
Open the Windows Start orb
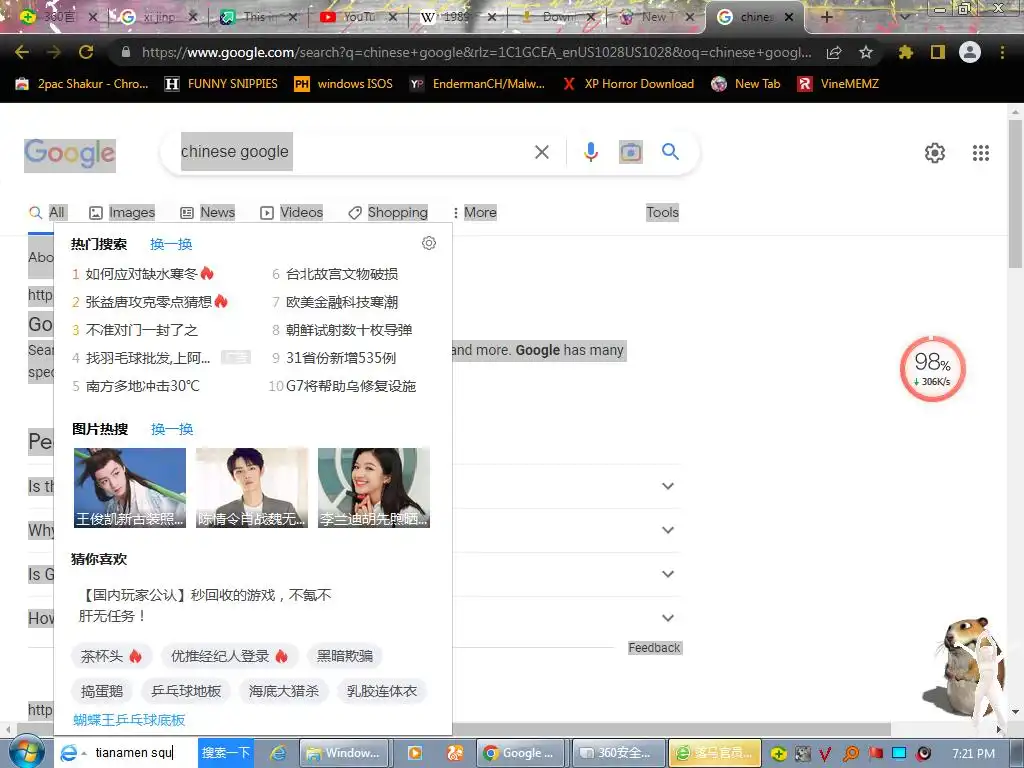tap(25, 752)
